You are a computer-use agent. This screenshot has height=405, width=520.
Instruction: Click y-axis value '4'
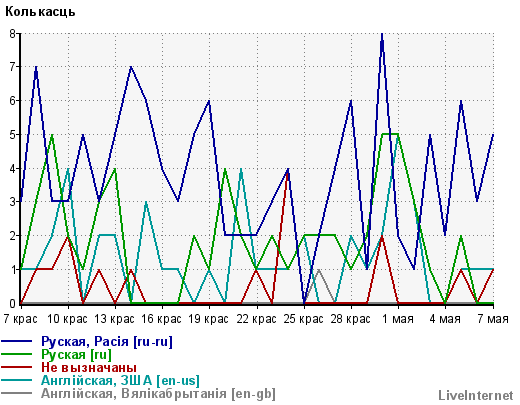(13, 168)
